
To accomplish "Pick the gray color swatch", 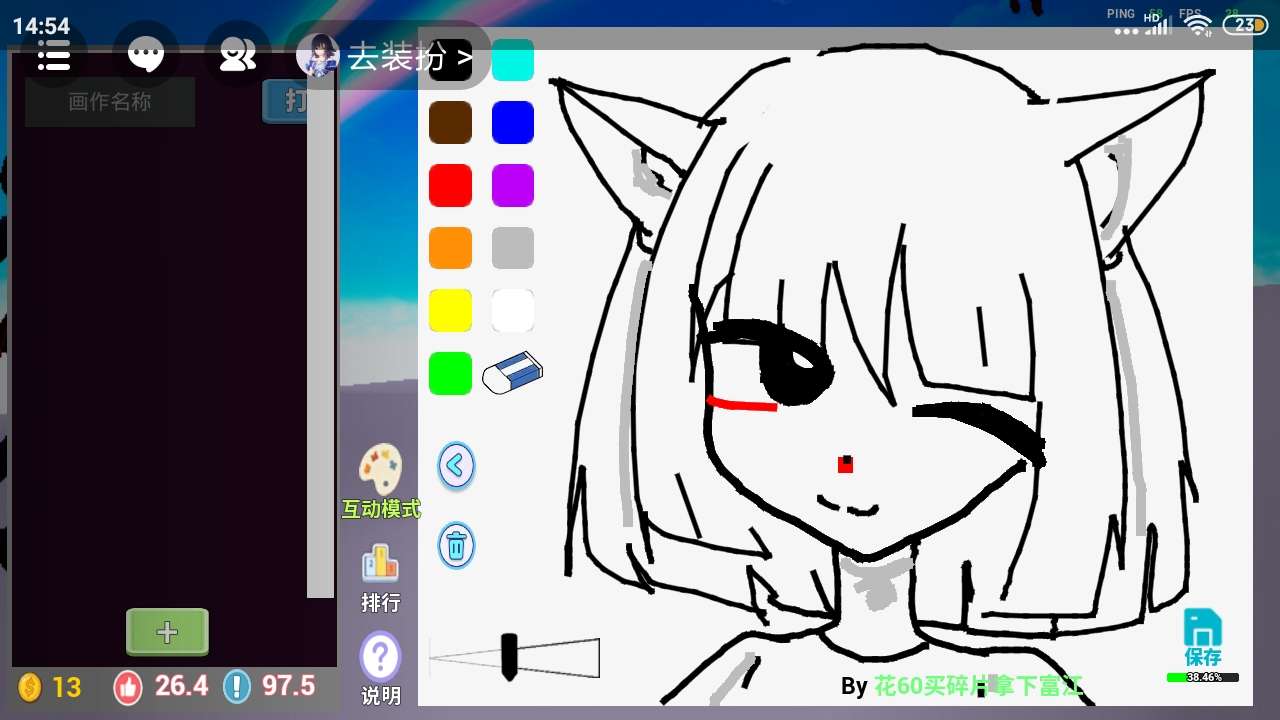I will tap(513, 248).
